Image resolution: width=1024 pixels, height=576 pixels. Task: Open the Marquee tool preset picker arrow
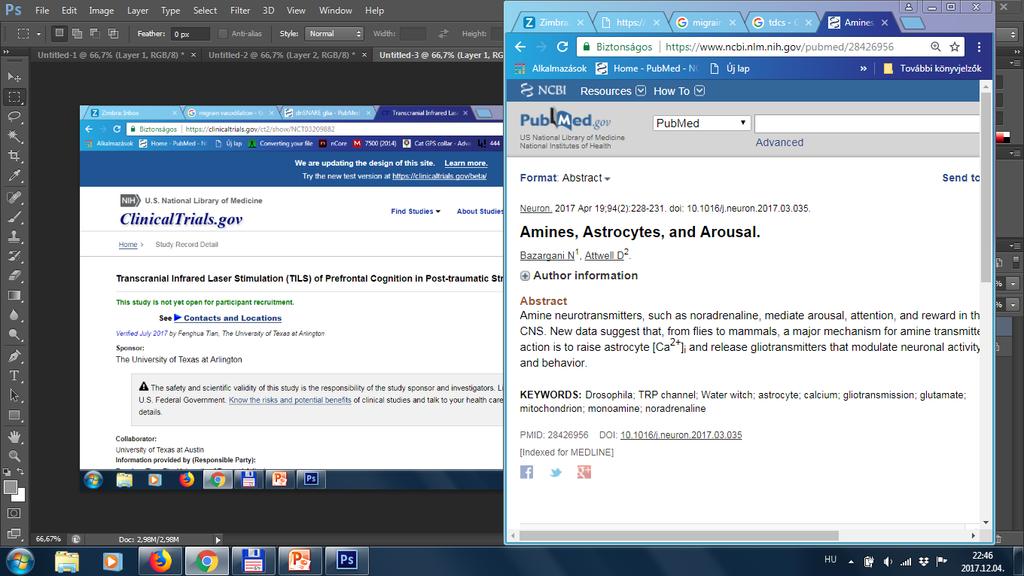(39, 34)
